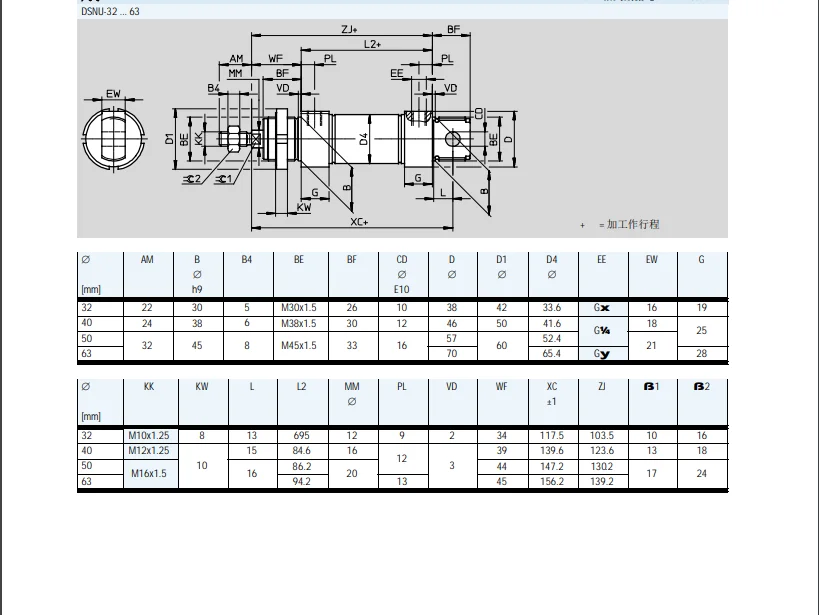Click the ZJ+ dimension label in drawing

[349, 29]
